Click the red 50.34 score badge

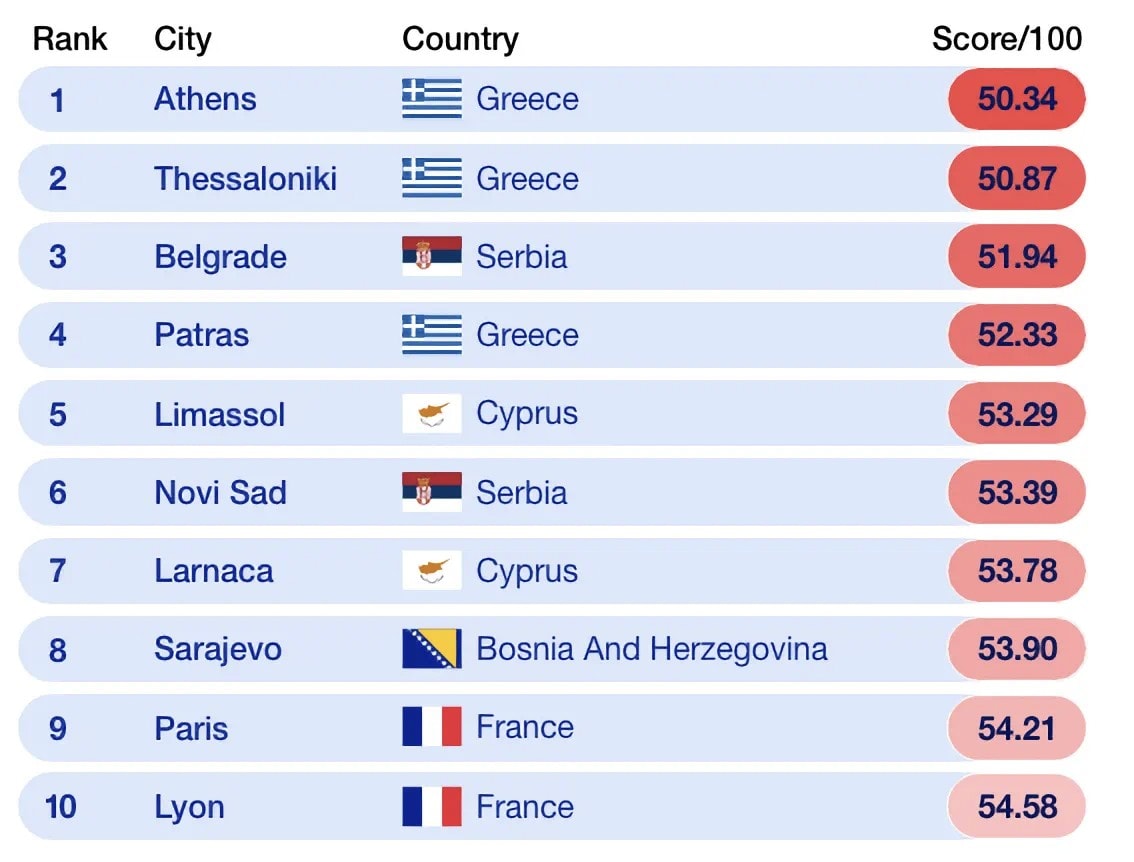tap(1017, 99)
